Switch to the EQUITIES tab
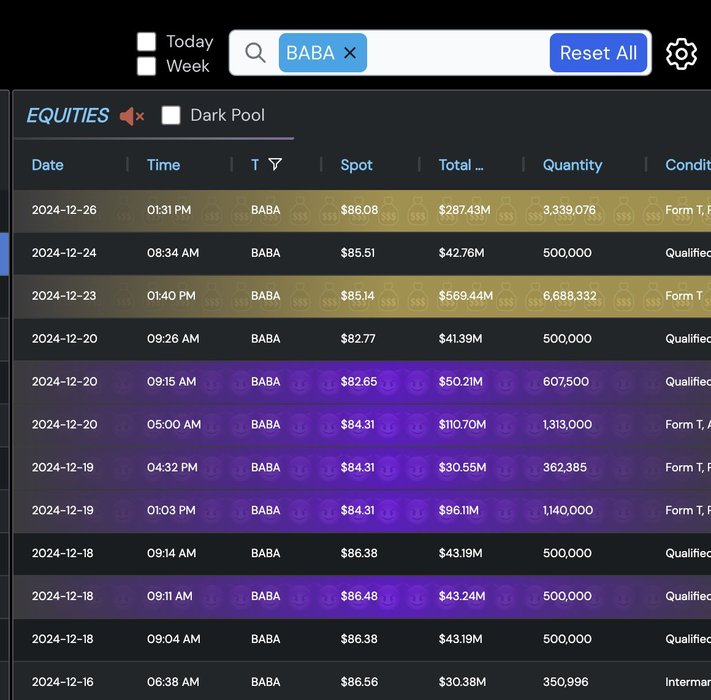 (68, 115)
